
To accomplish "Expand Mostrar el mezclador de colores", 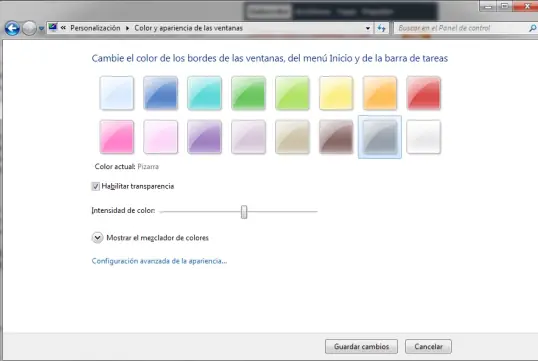I will tap(97, 237).
